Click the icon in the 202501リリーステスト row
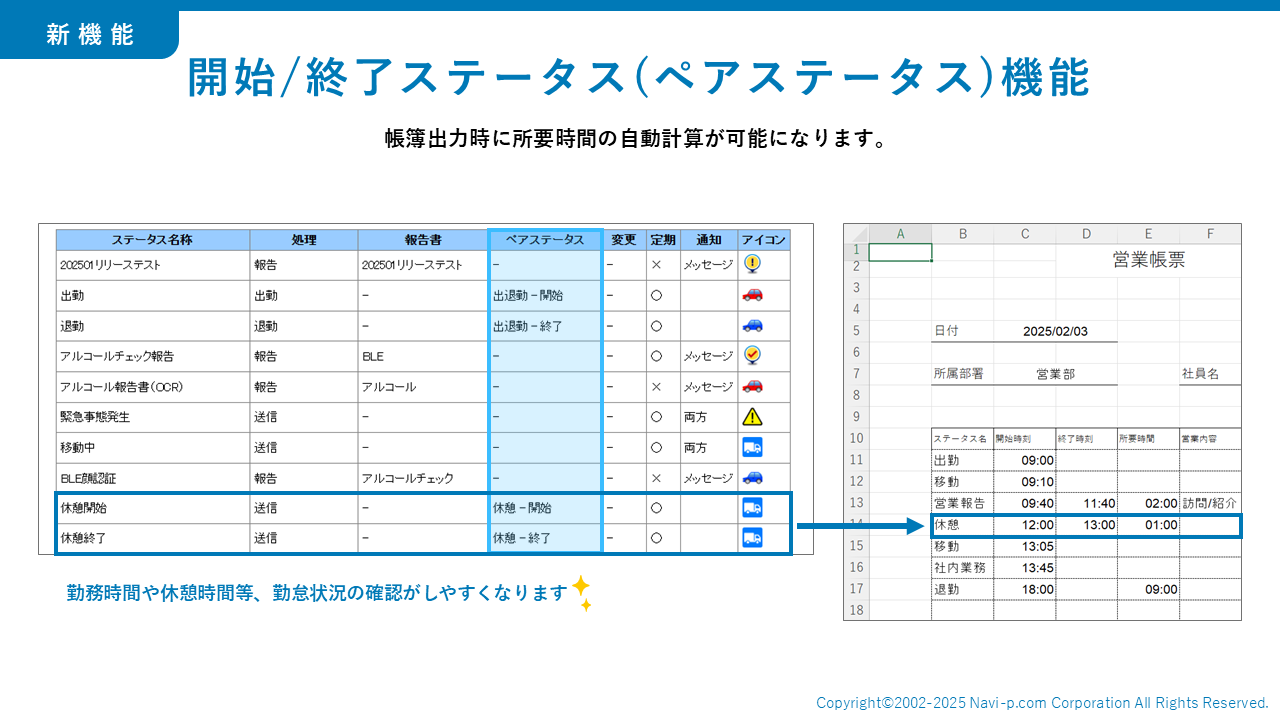 [x=753, y=264]
